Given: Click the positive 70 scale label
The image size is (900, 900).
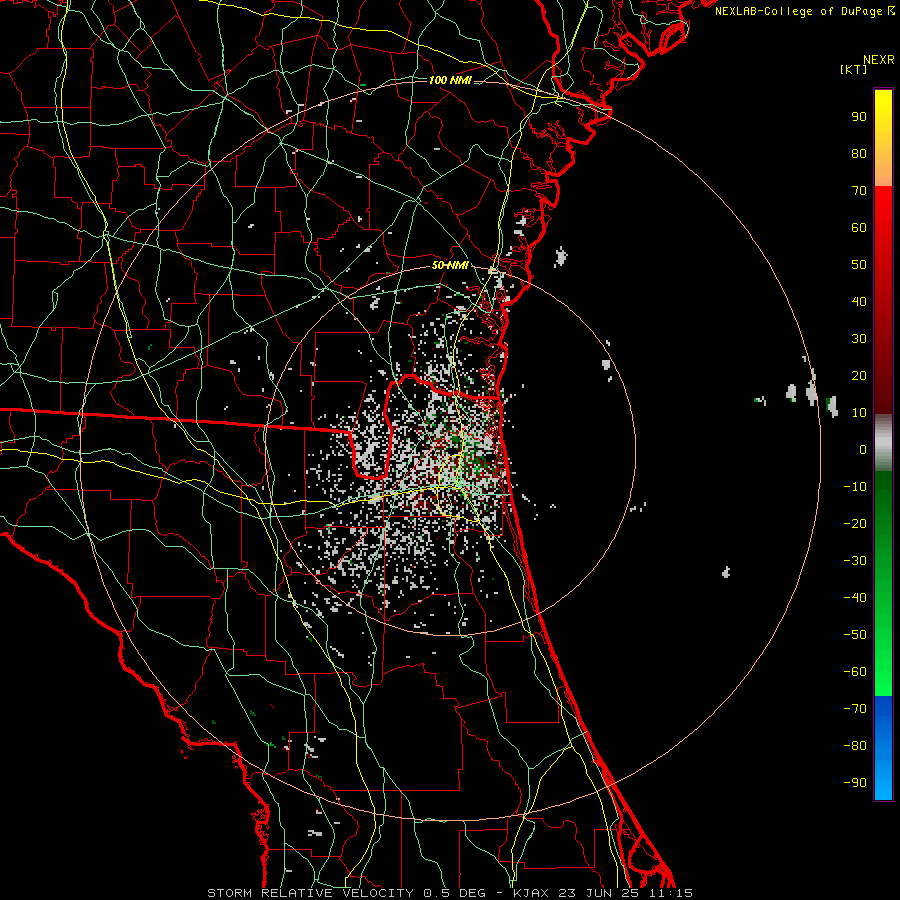Looking at the screenshot, I should coord(859,191).
